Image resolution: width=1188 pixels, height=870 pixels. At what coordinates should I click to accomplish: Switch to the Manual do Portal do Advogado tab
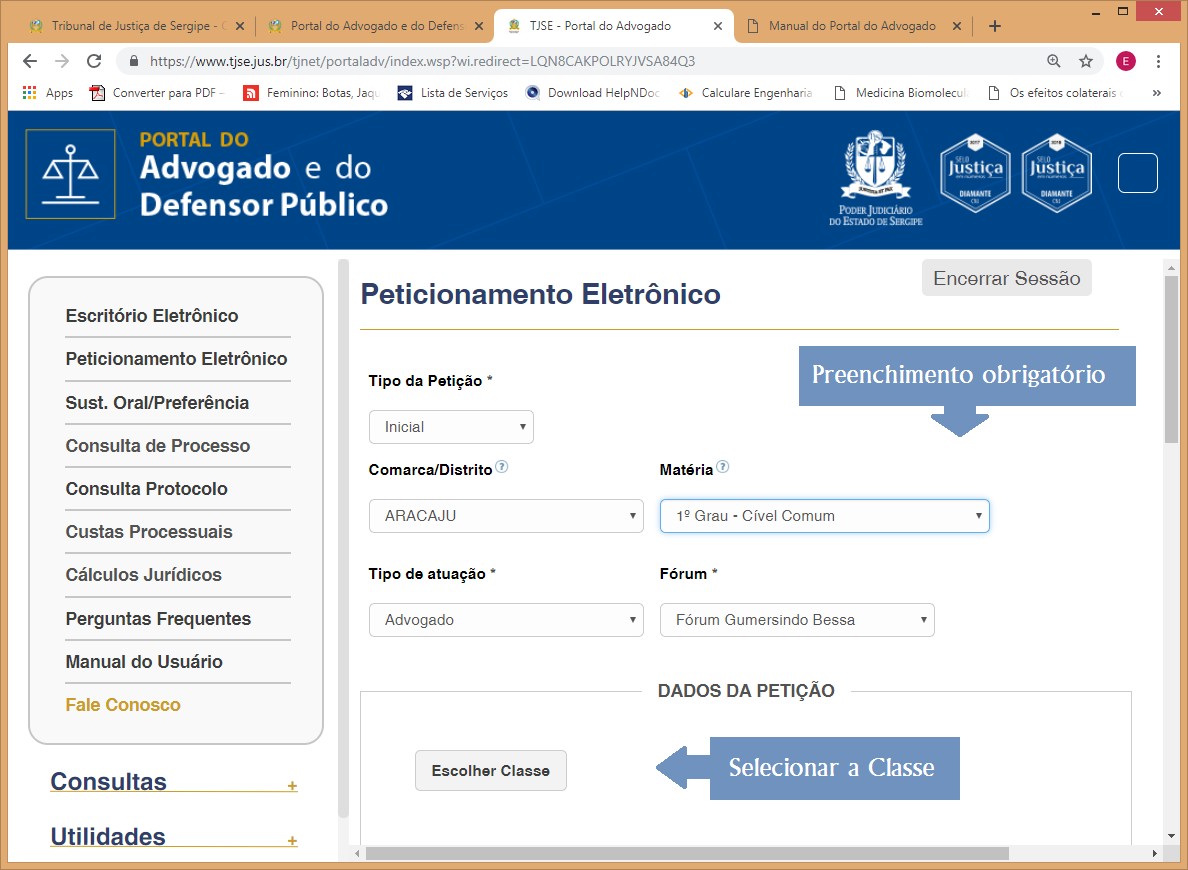tap(850, 26)
